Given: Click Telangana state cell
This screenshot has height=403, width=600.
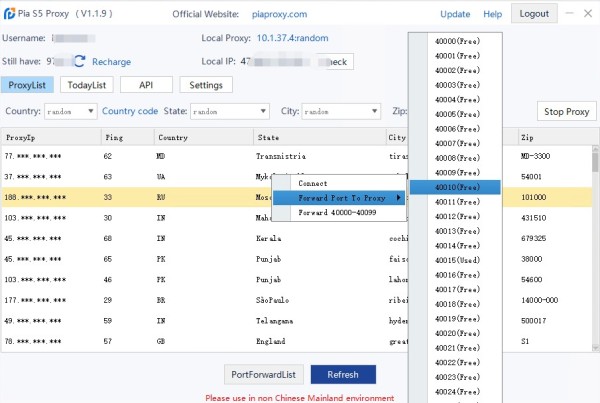Looking at the screenshot, I should coord(274,321).
